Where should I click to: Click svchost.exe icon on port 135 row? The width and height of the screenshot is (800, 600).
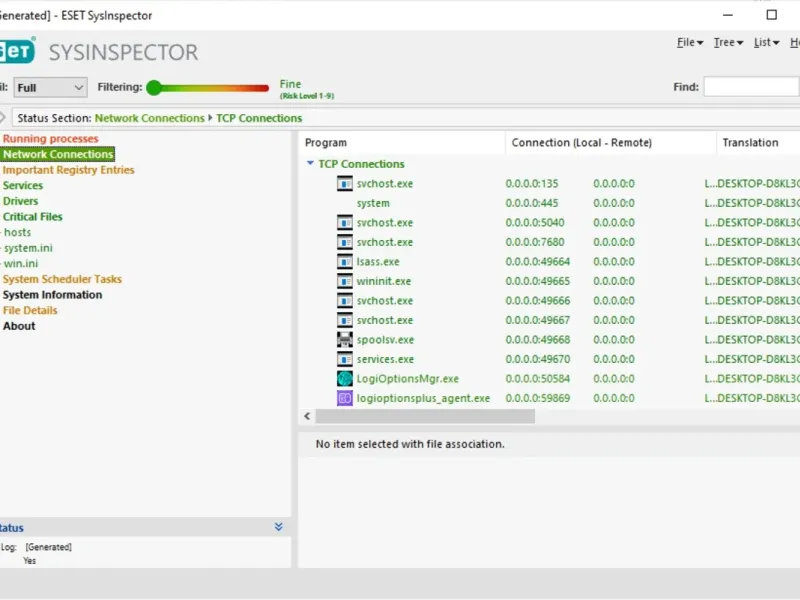(345, 184)
